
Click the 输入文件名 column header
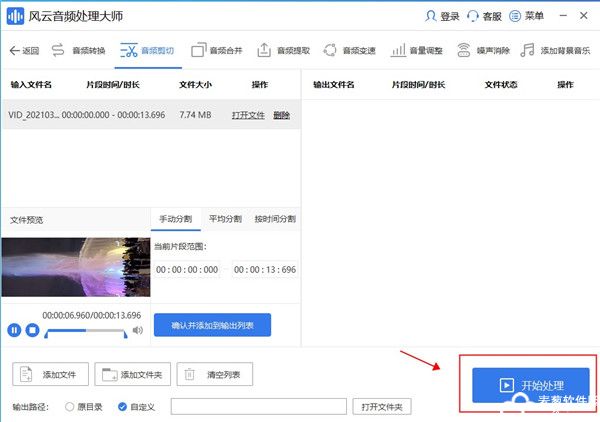click(31, 85)
